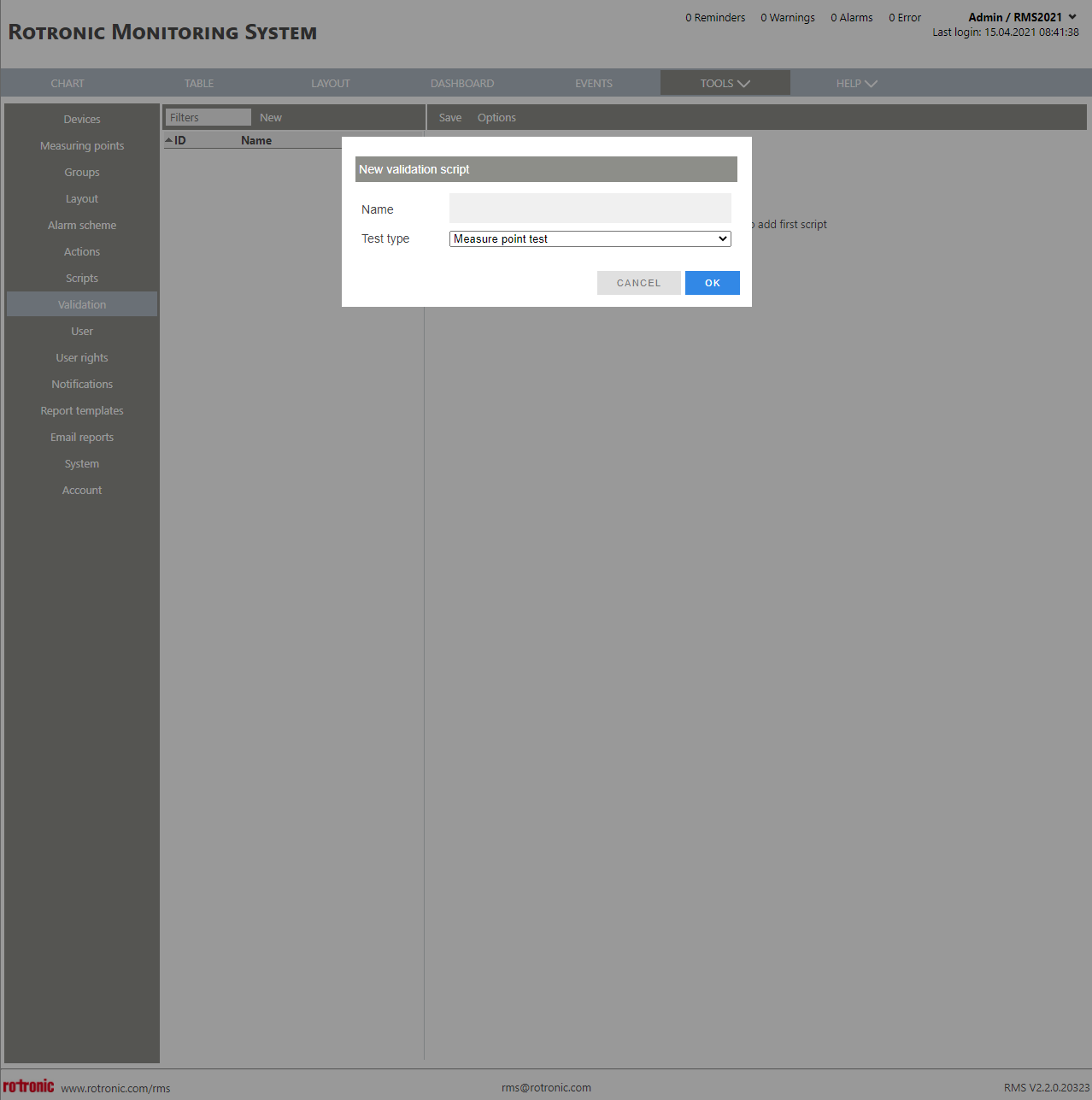Screen dimensions: 1092x1100
Task: Open Email reports in the sidebar
Action: (82, 437)
